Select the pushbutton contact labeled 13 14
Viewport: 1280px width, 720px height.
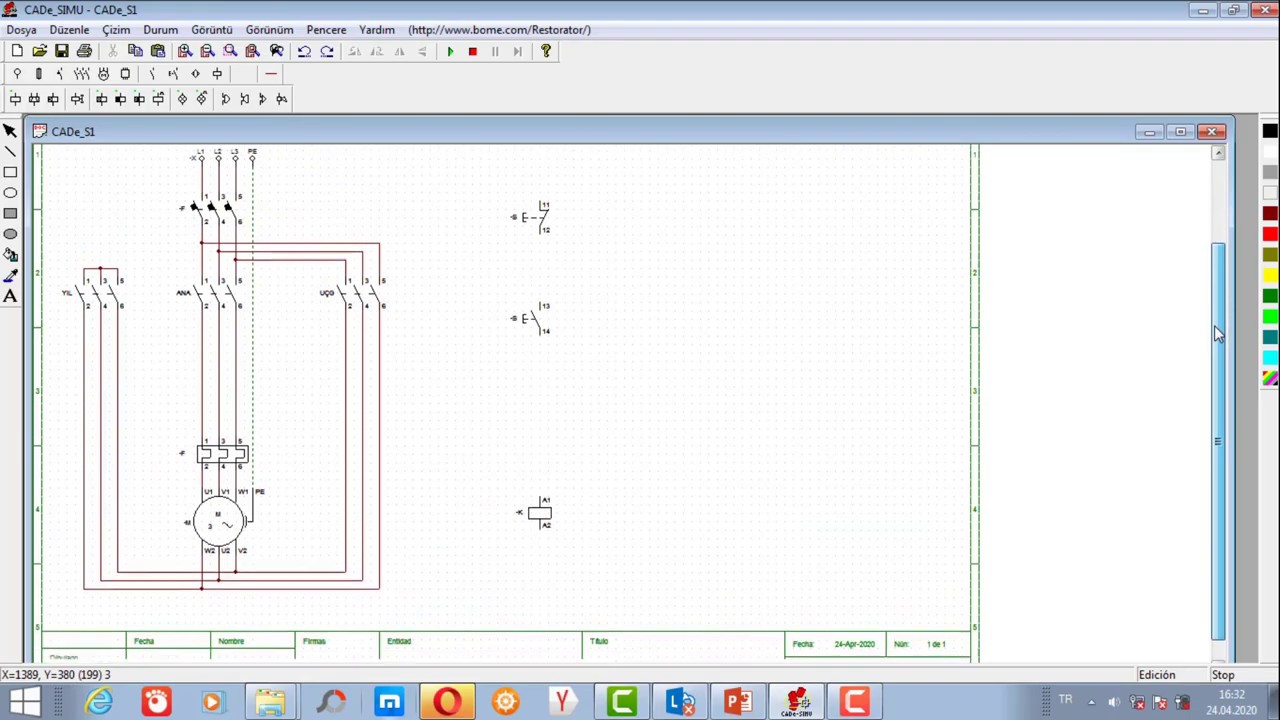pos(531,318)
